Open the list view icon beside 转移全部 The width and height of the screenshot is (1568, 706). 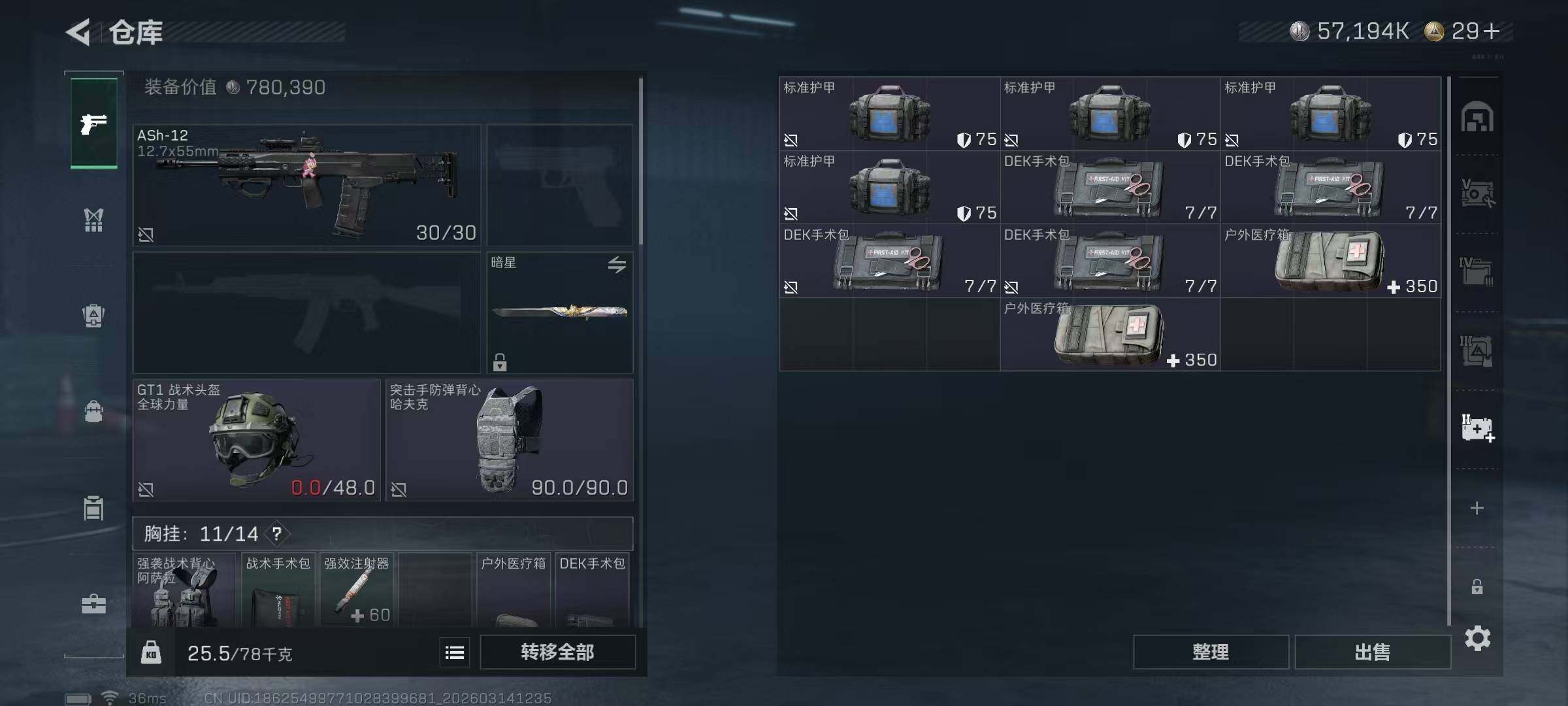pos(455,652)
